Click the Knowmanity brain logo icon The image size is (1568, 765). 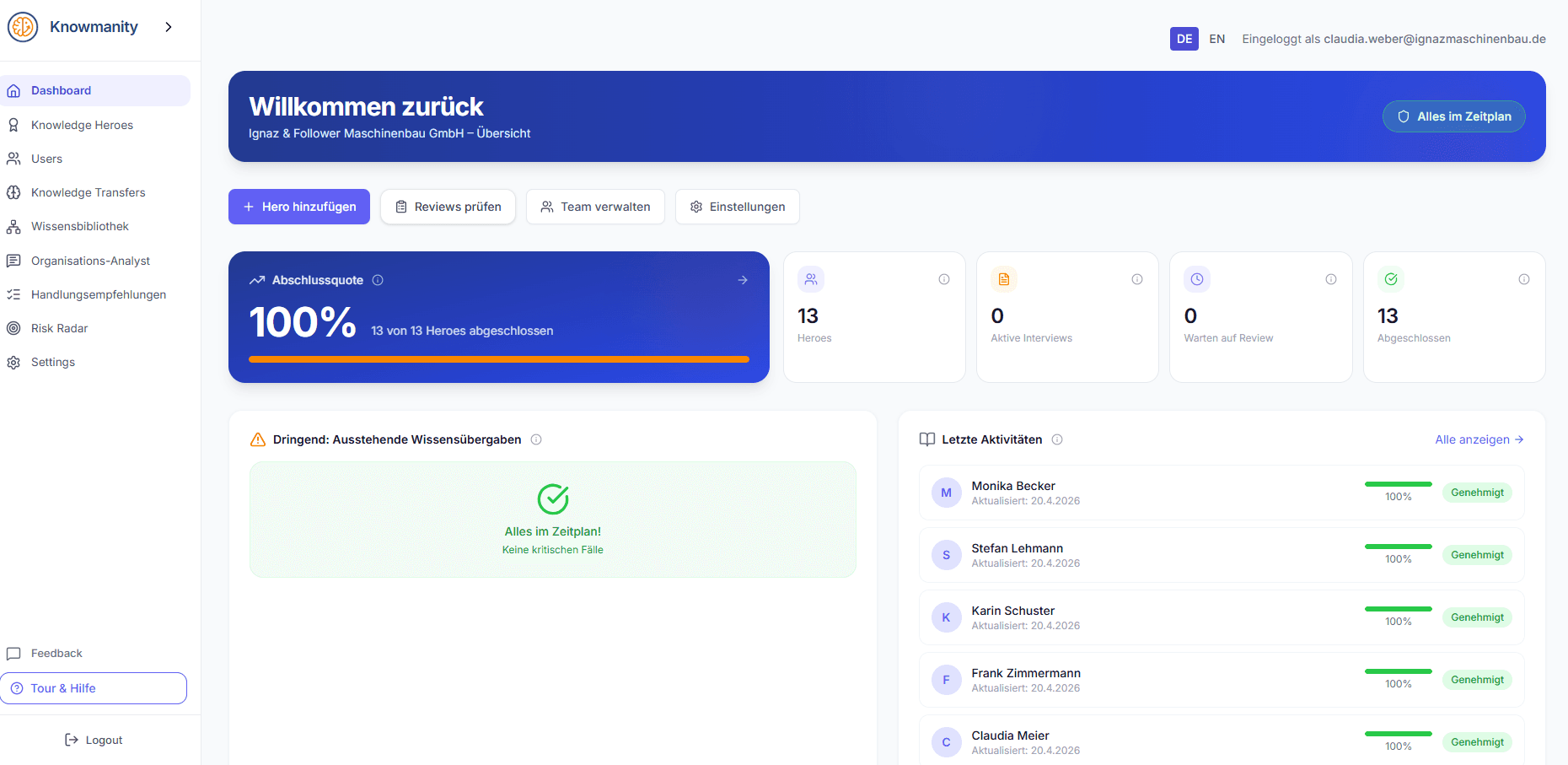[x=23, y=27]
